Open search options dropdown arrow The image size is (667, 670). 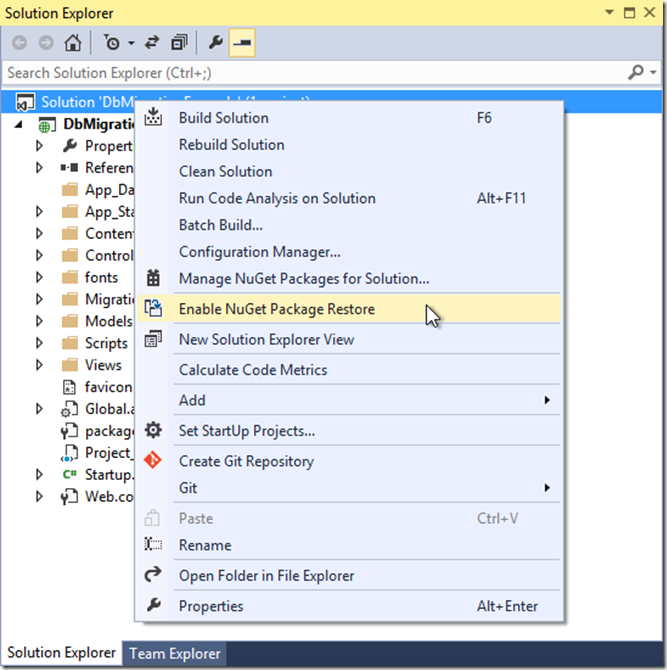pyautogui.click(x=653, y=73)
